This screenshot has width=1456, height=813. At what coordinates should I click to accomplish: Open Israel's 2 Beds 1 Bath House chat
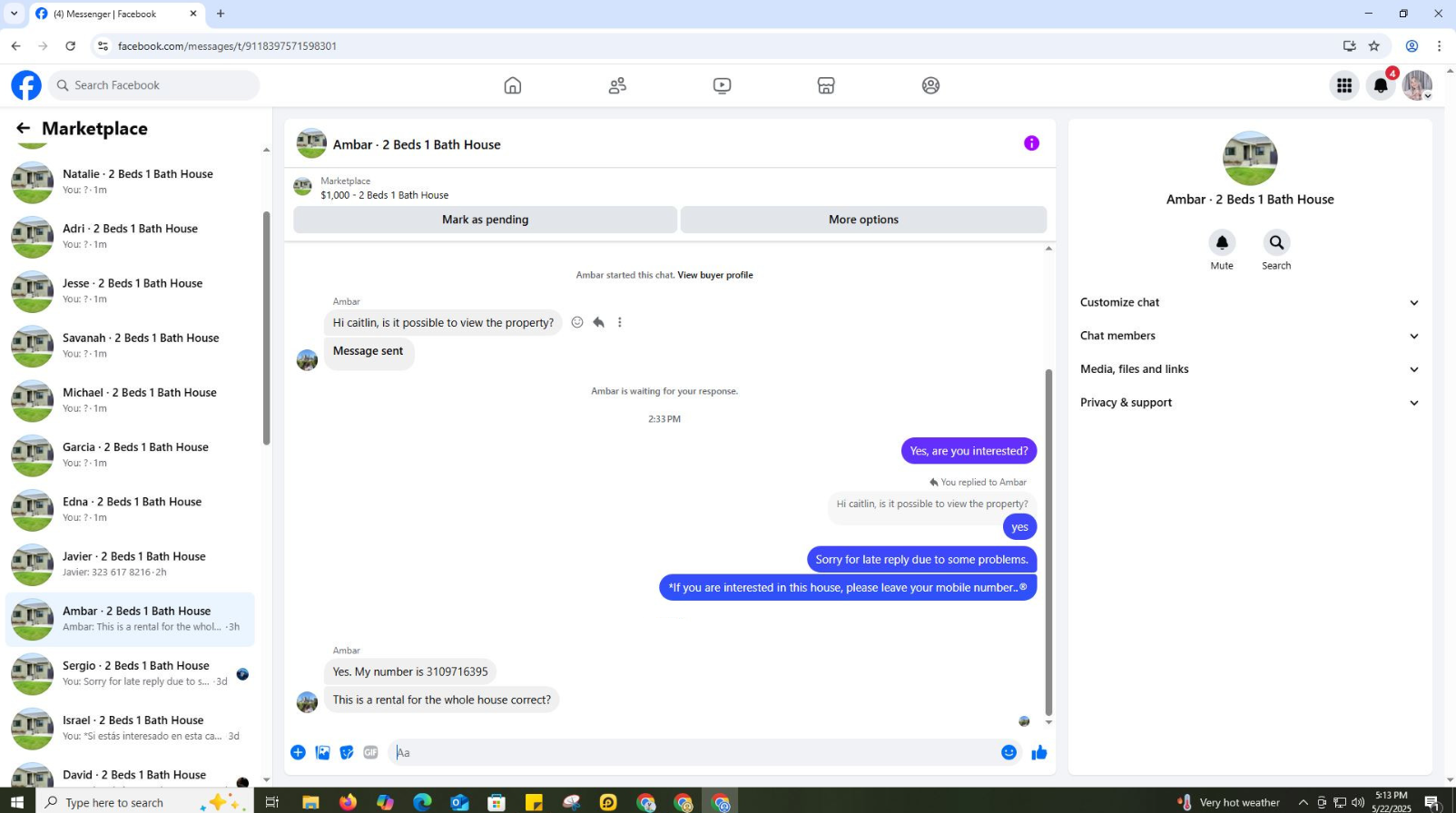pyautogui.click(x=131, y=728)
